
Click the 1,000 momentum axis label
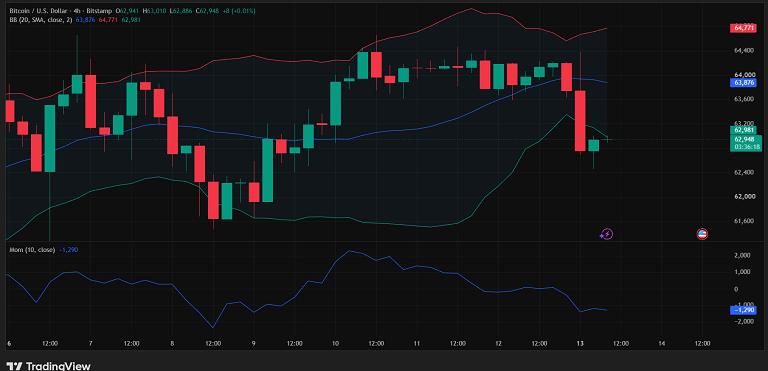[x=743, y=272]
